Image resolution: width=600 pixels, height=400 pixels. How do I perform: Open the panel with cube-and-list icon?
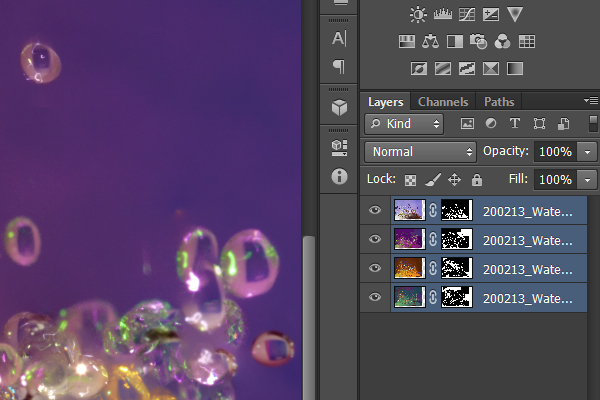[x=339, y=148]
